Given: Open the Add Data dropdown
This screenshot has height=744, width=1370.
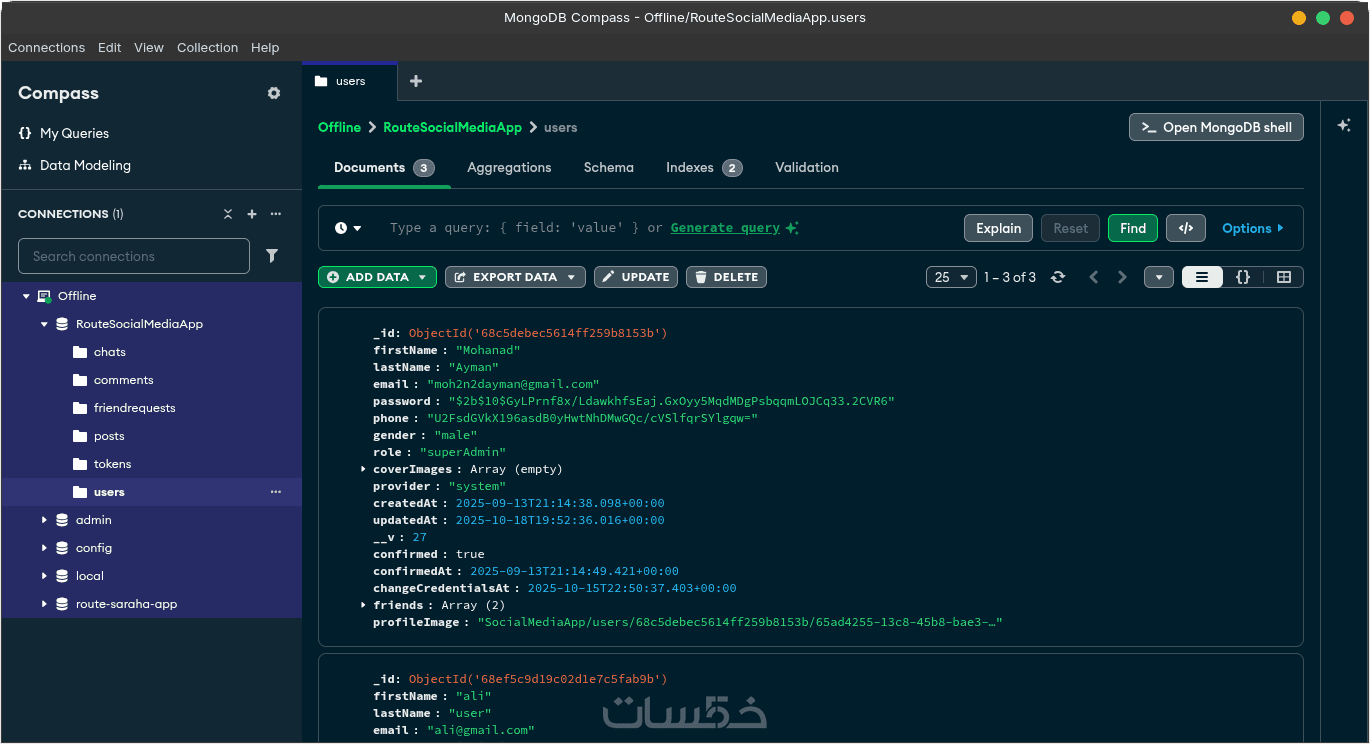Looking at the screenshot, I should coord(377,277).
